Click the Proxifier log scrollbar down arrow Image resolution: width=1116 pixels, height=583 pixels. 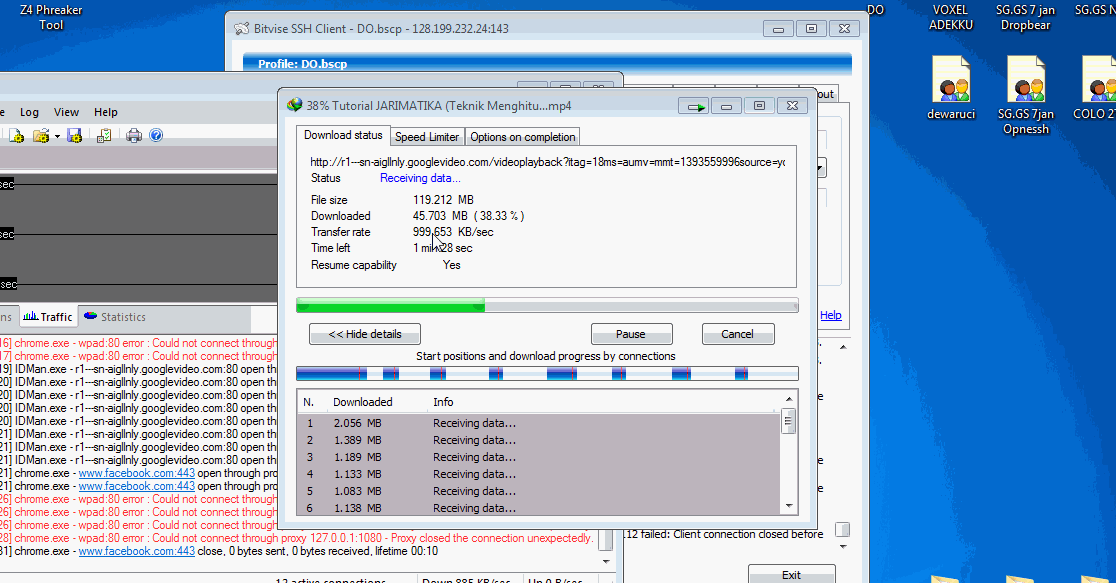[606, 561]
